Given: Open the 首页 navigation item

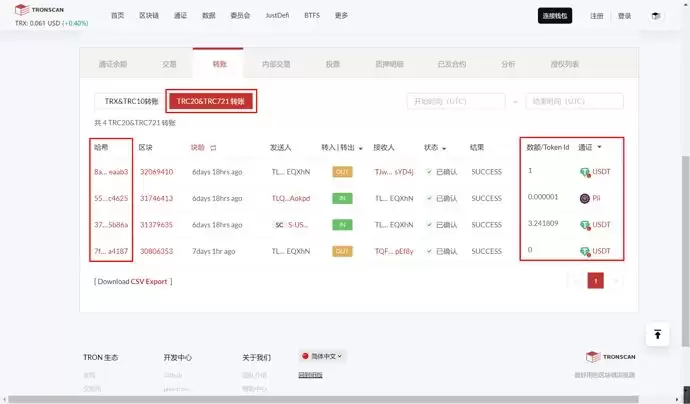Looking at the screenshot, I should (117, 15).
